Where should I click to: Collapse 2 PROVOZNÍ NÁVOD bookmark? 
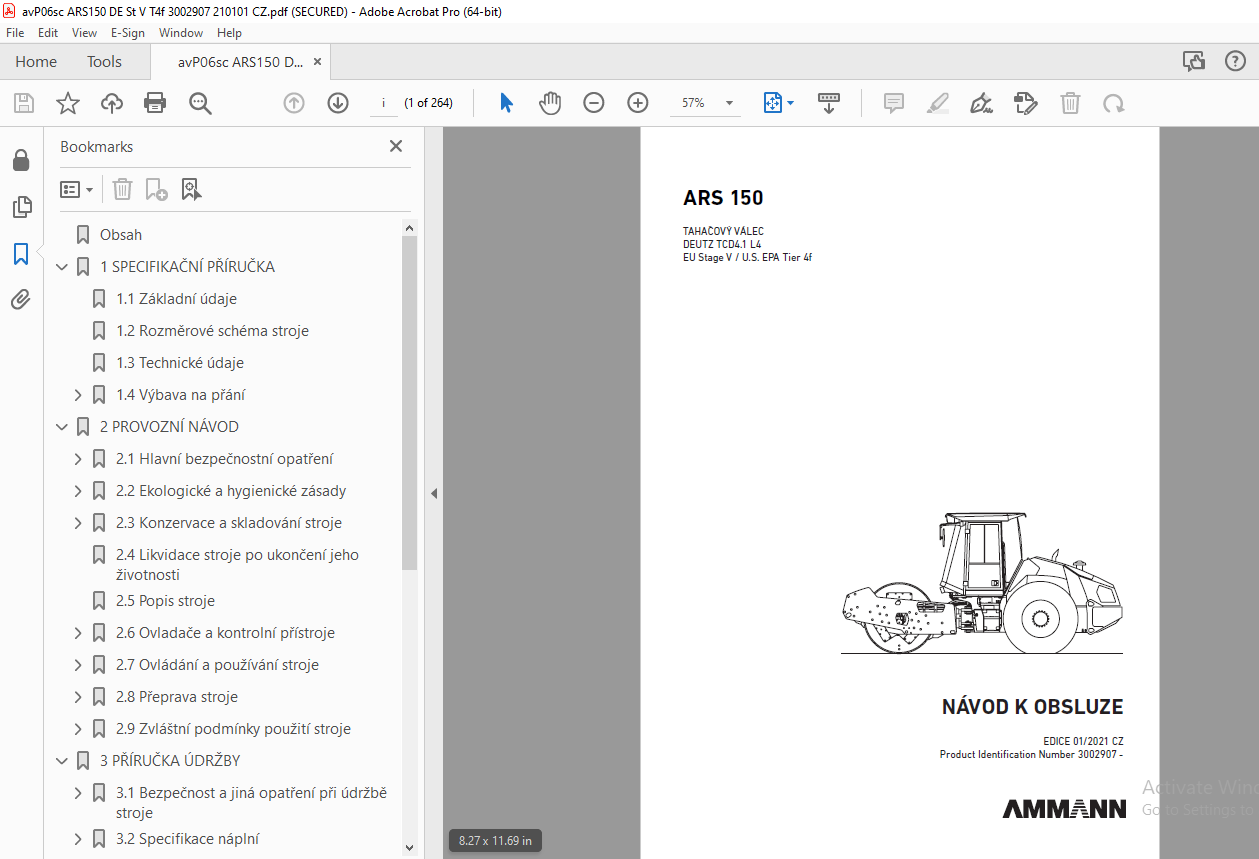tap(62, 427)
